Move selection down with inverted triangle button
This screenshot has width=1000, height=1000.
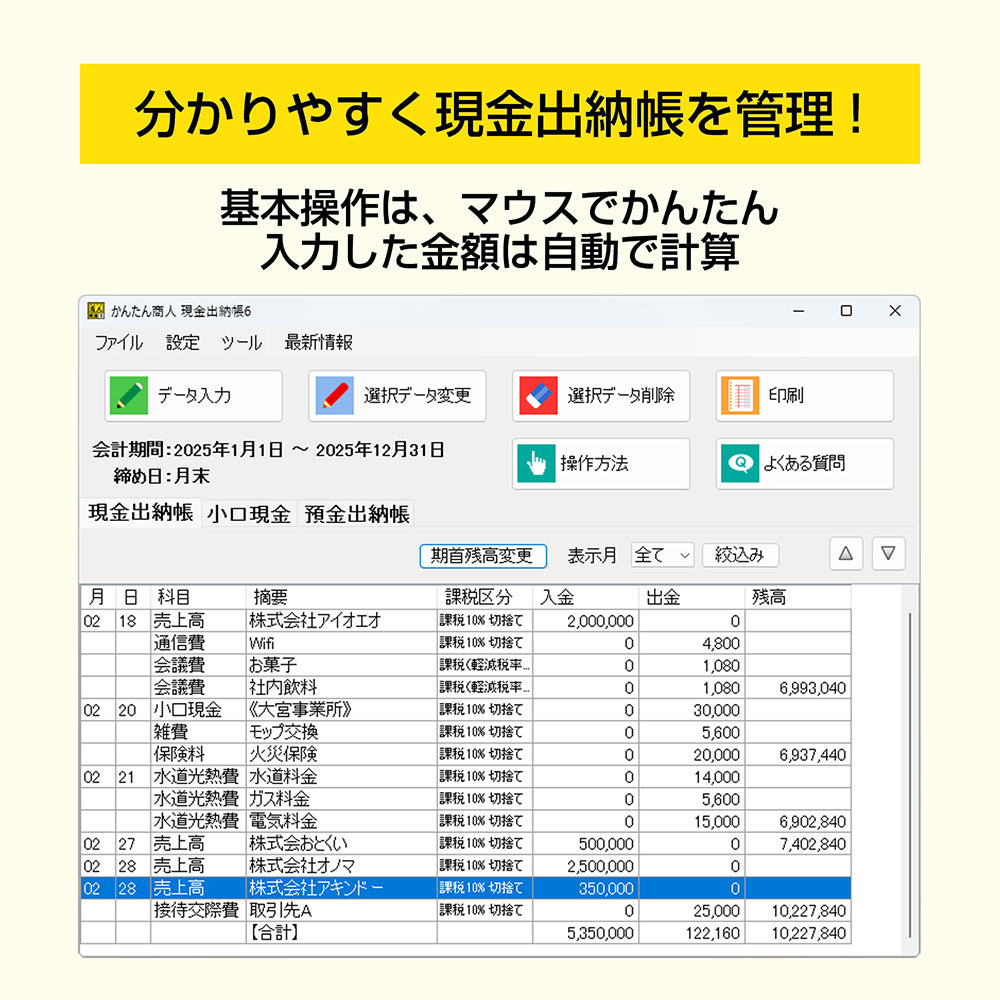click(x=888, y=554)
